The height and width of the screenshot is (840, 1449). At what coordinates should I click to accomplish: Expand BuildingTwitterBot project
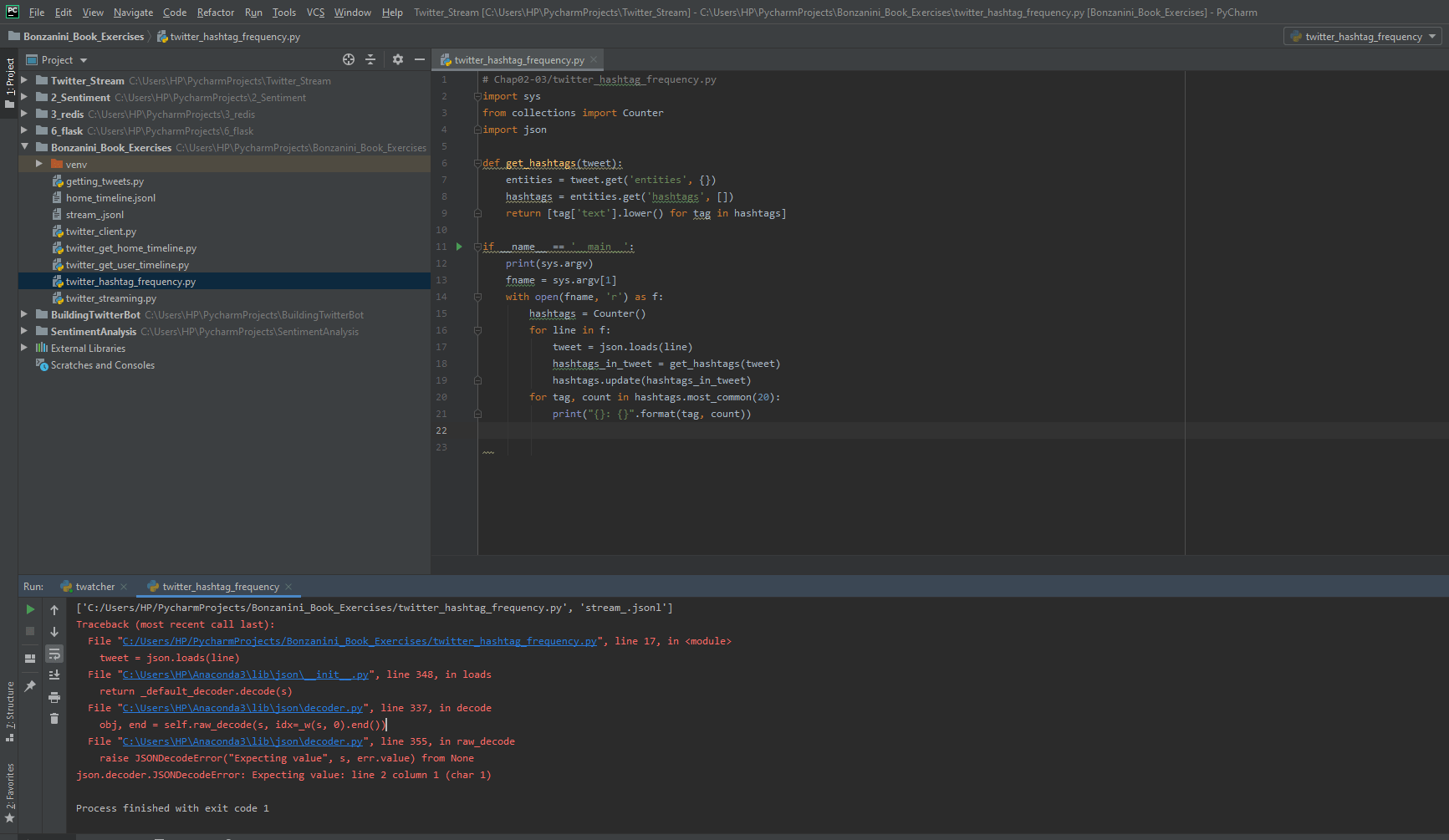pyautogui.click(x=24, y=314)
